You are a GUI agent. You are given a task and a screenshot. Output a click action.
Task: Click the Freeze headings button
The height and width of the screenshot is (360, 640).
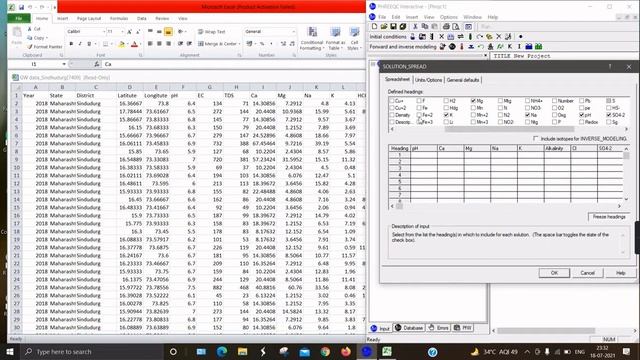click(x=609, y=217)
